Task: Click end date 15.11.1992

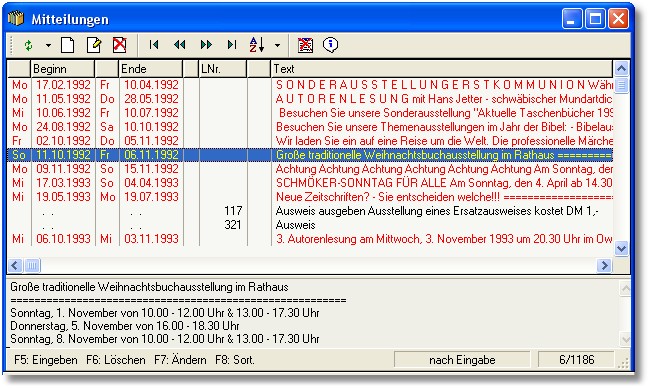Action: [151, 169]
